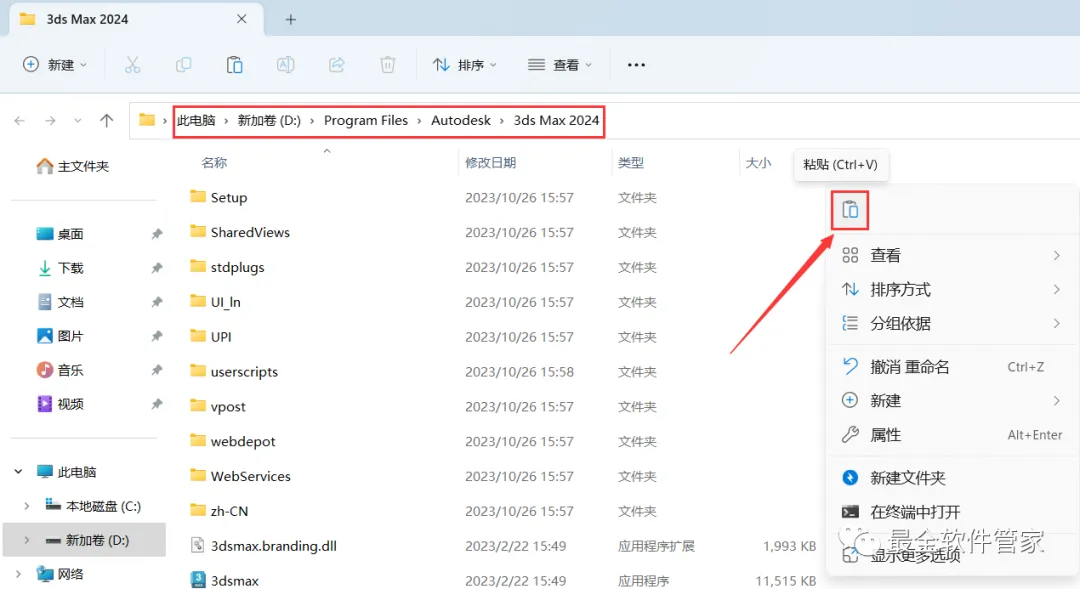The width and height of the screenshot is (1080, 589).
Task: Click the Share icon in toolbar
Action: pos(336,65)
